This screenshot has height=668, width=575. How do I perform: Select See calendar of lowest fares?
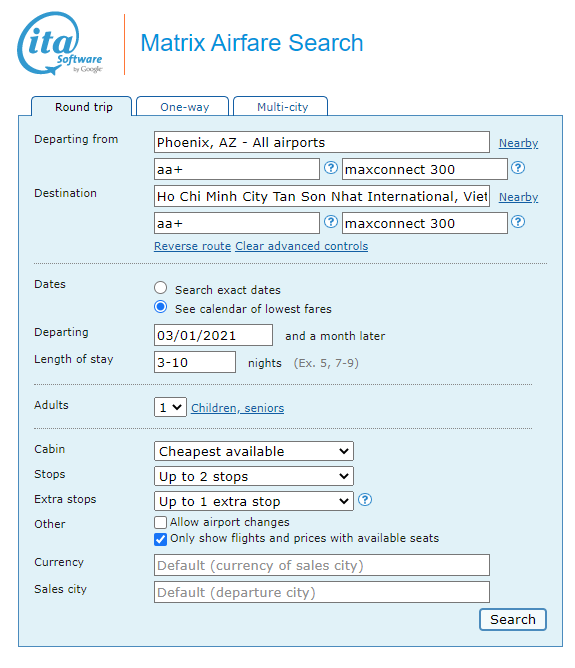click(x=161, y=307)
